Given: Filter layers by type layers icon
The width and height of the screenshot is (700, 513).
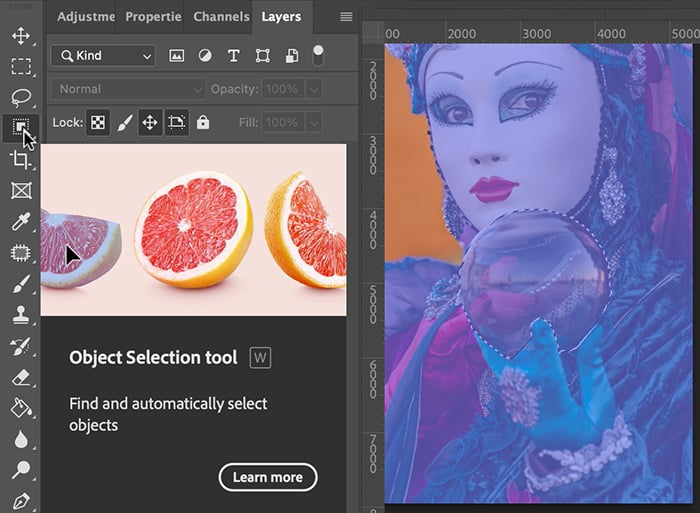Looking at the screenshot, I should coord(233,56).
